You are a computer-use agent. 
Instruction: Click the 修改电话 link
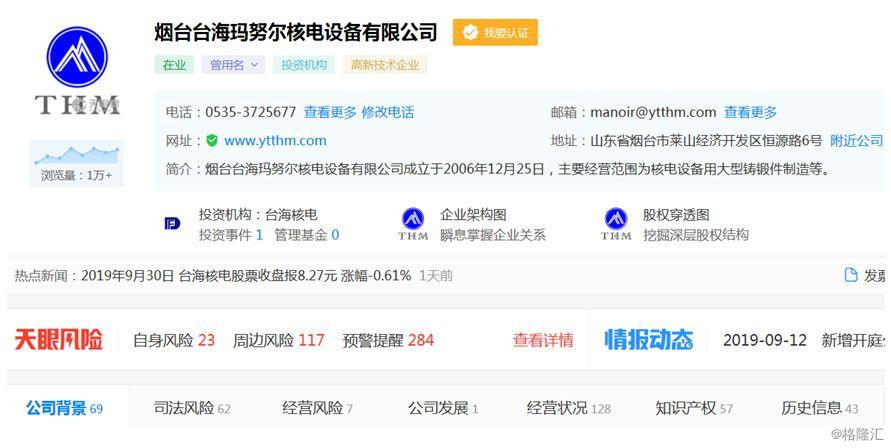coord(388,112)
